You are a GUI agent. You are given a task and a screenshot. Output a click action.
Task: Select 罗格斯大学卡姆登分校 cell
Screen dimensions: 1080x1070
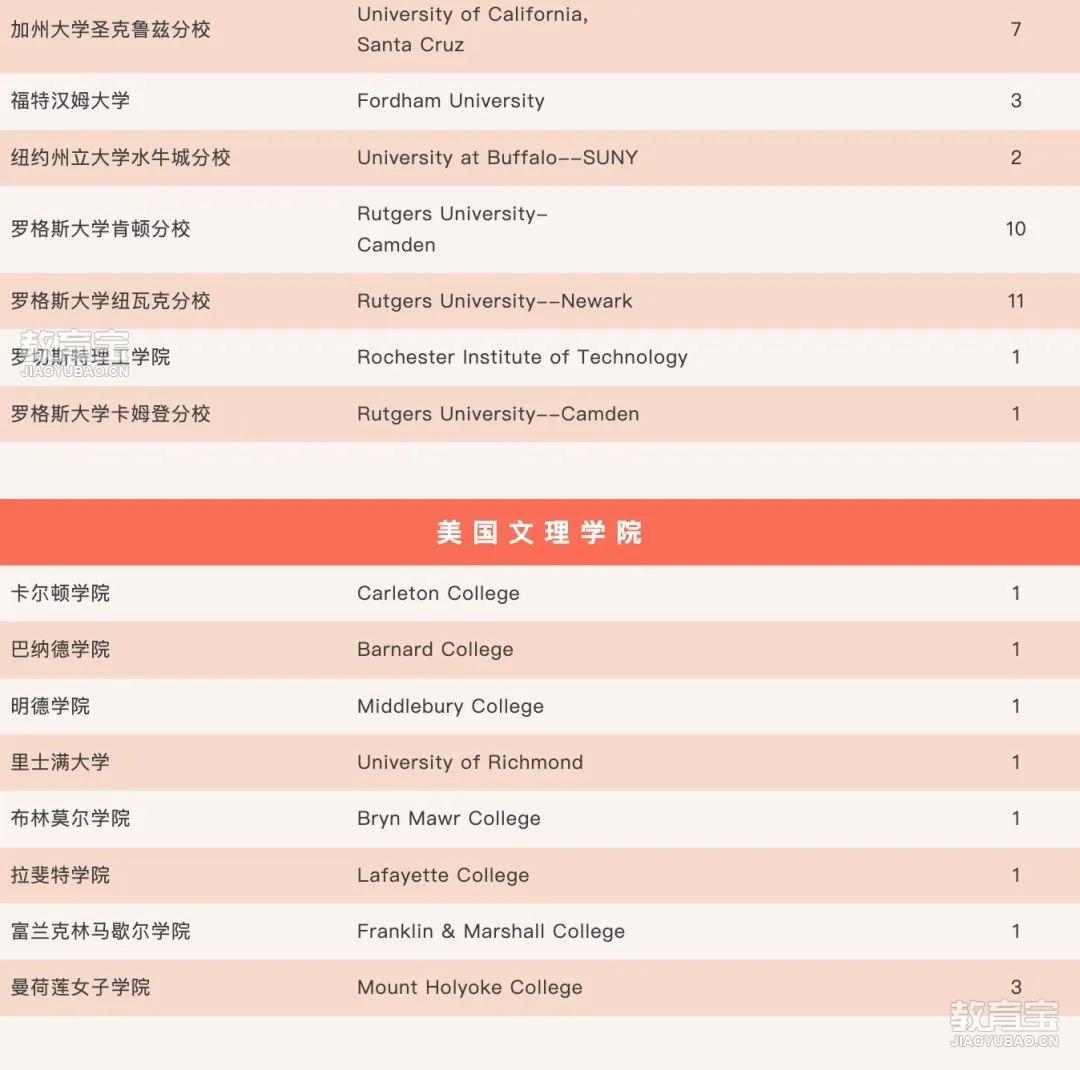110,414
